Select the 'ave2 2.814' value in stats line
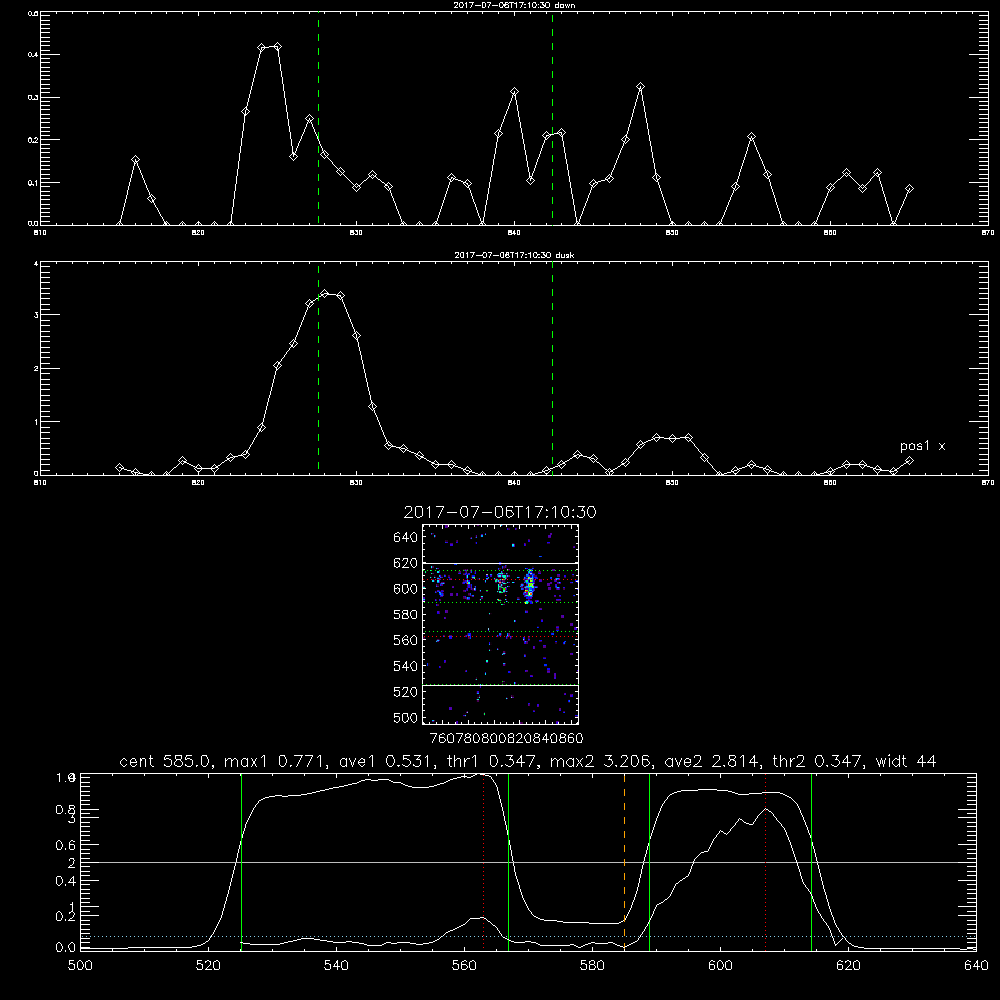 (x=712, y=761)
